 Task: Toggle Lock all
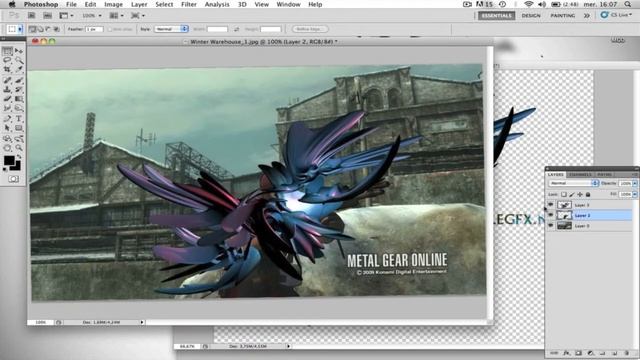tap(588, 194)
